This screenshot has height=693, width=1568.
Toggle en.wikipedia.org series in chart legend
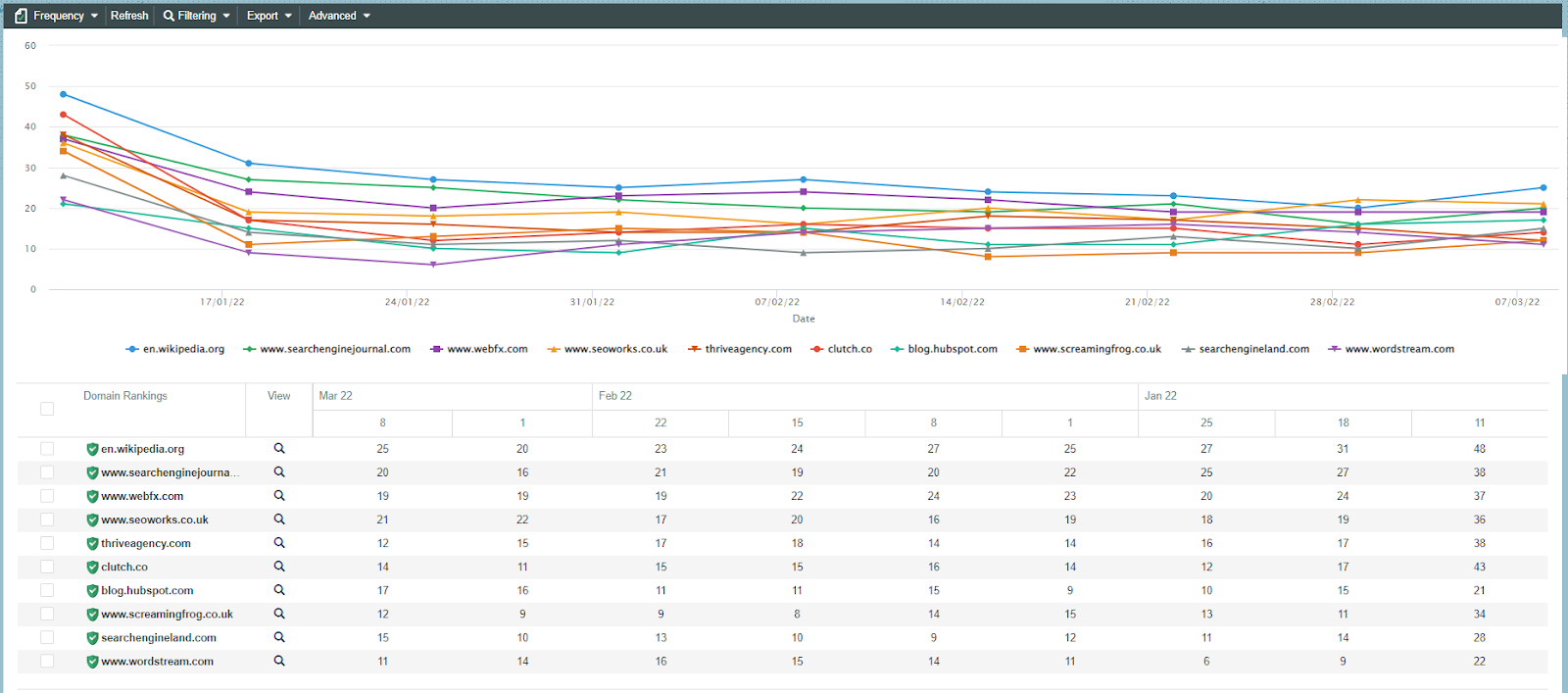tap(175, 349)
